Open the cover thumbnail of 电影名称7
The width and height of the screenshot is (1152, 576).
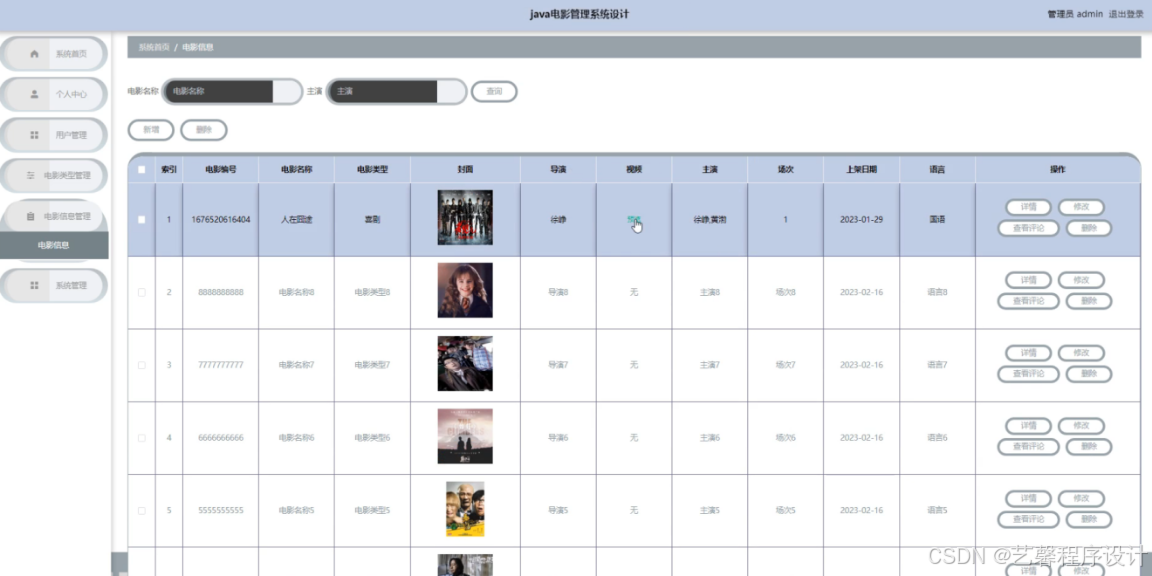(x=465, y=363)
